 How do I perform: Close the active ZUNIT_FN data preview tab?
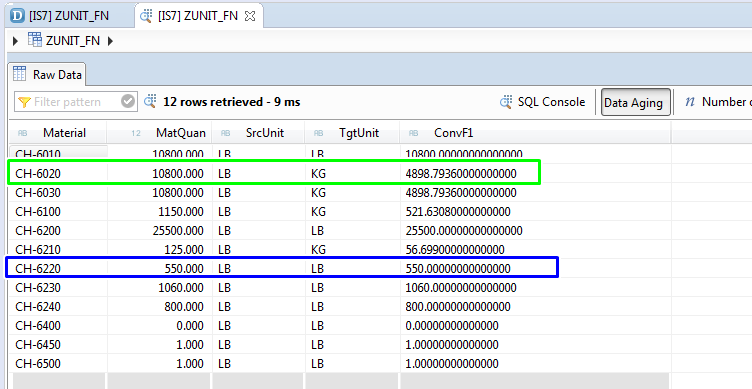(x=250, y=16)
